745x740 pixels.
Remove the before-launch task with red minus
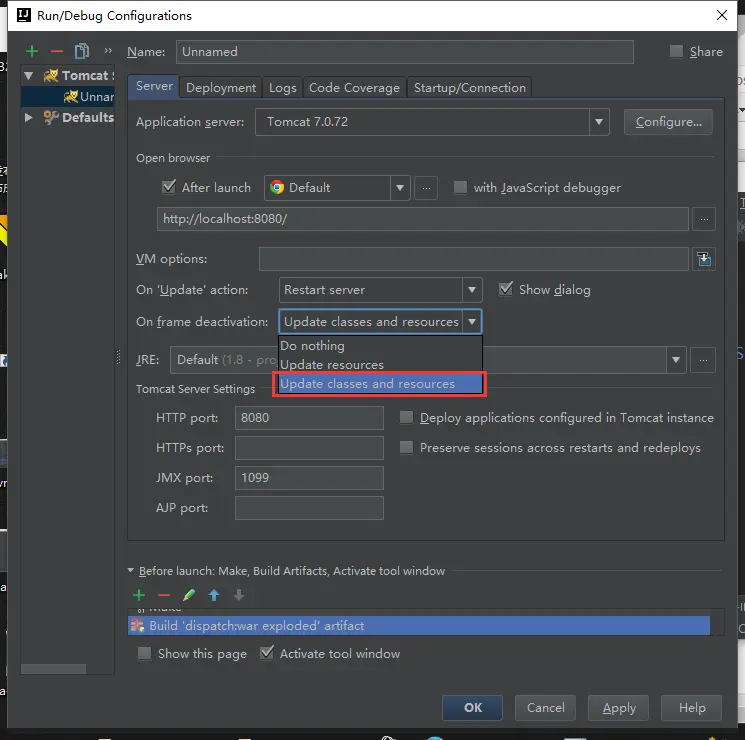[164, 595]
